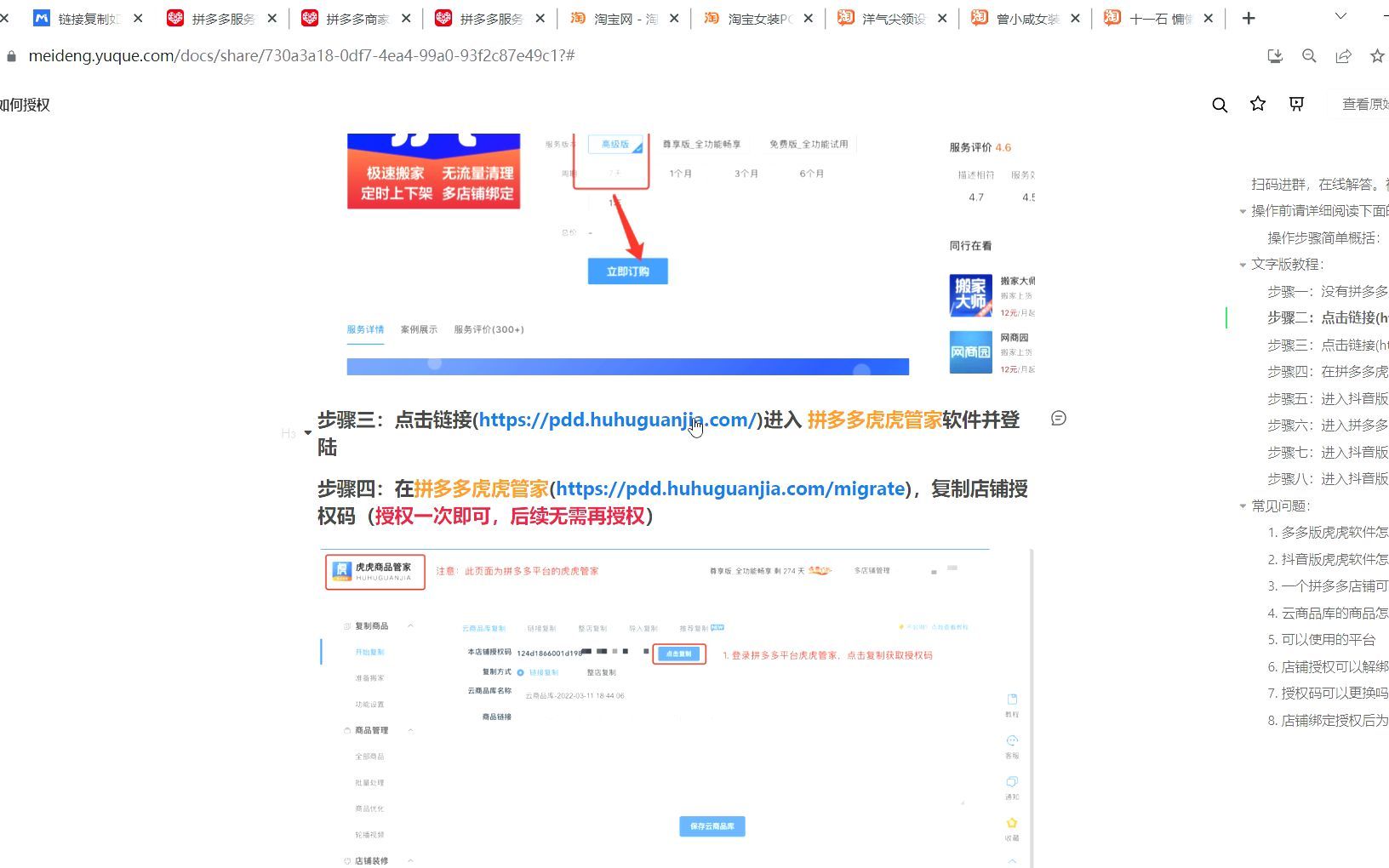
Task: Jump to 步骤一 in the outline
Action: [1328, 291]
